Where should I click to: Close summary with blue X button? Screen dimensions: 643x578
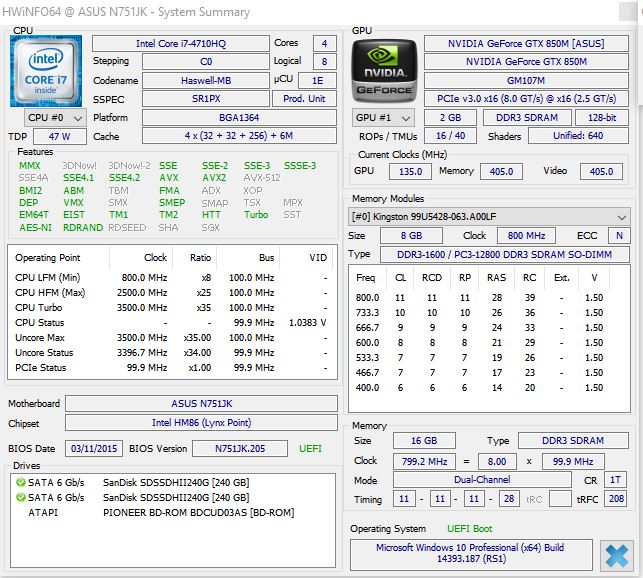616,555
